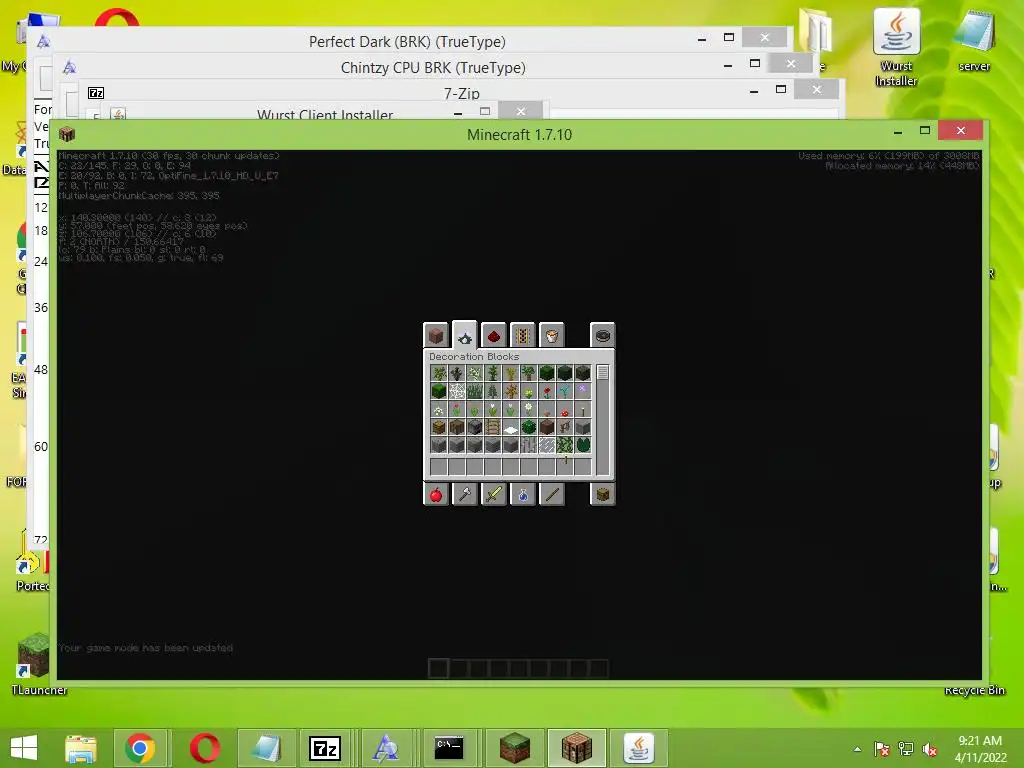
Task: Pick the torch item
Action: (583, 409)
